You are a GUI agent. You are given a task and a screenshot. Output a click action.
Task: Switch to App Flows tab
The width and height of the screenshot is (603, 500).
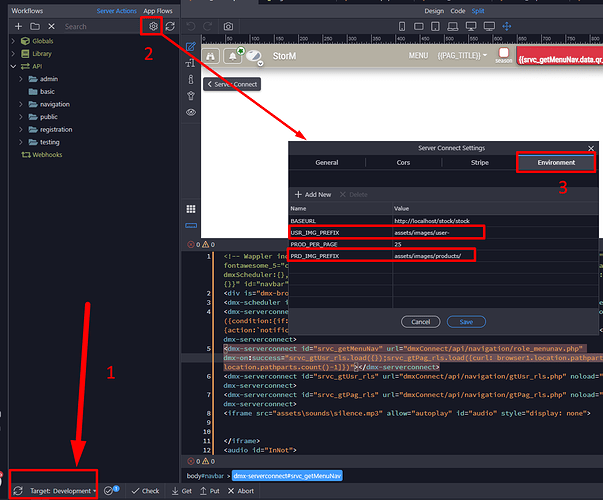[x=158, y=11]
